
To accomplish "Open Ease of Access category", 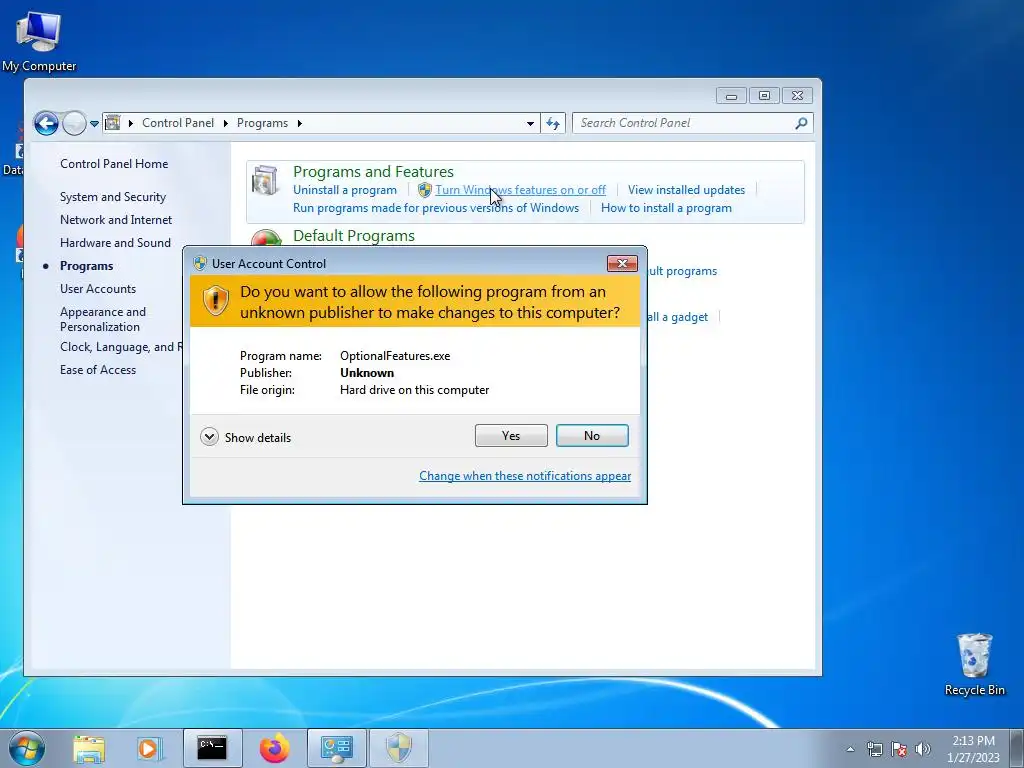I will coord(98,370).
